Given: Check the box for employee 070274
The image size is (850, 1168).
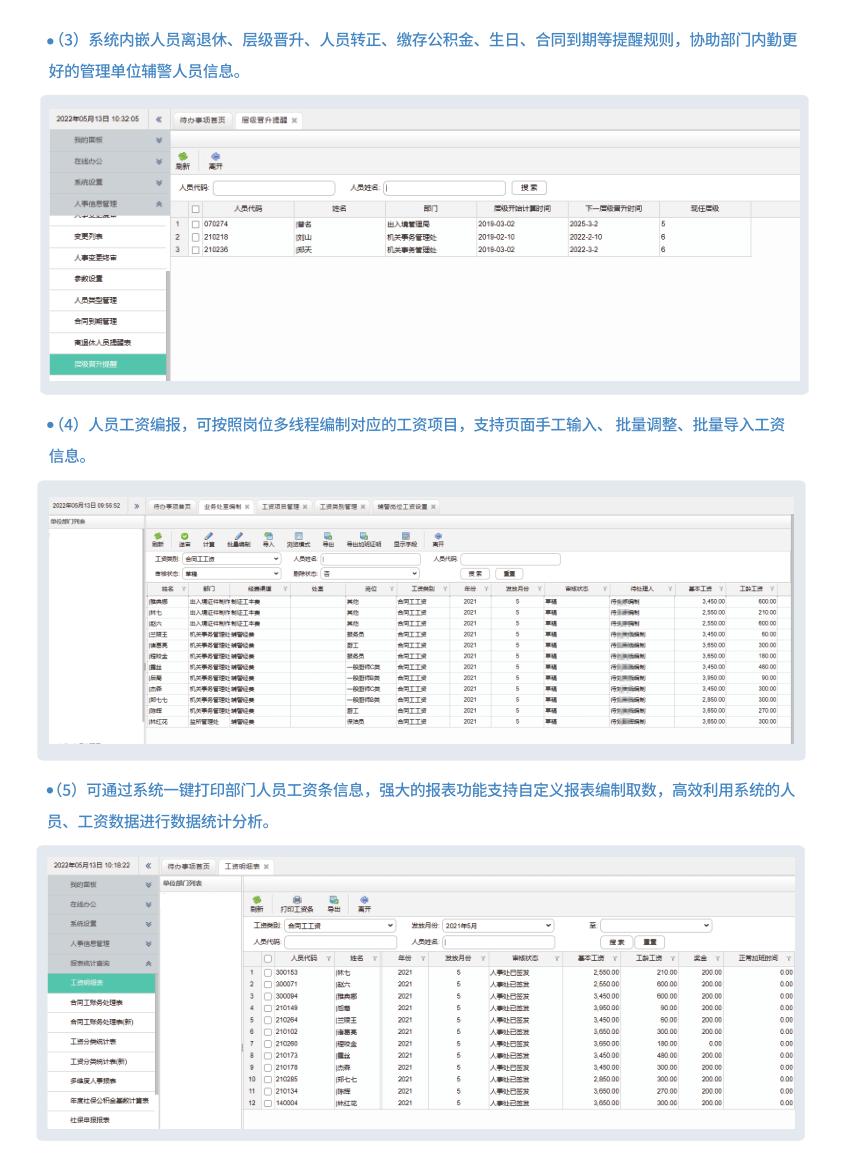Looking at the screenshot, I should 196,224.
